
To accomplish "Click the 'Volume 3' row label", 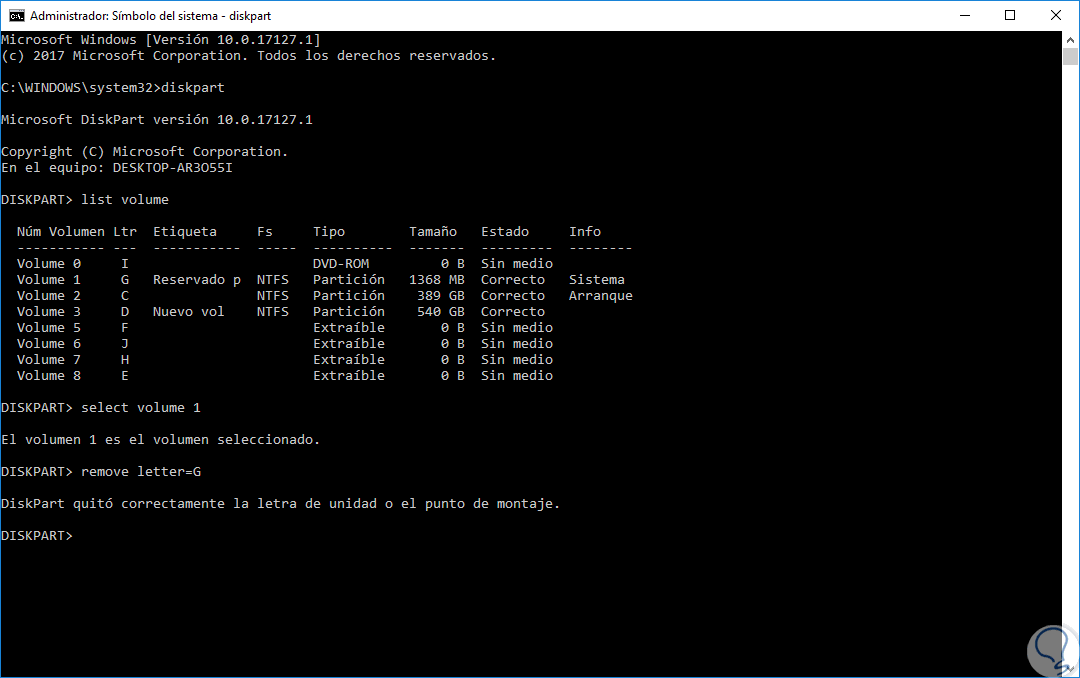I will pos(49,311).
